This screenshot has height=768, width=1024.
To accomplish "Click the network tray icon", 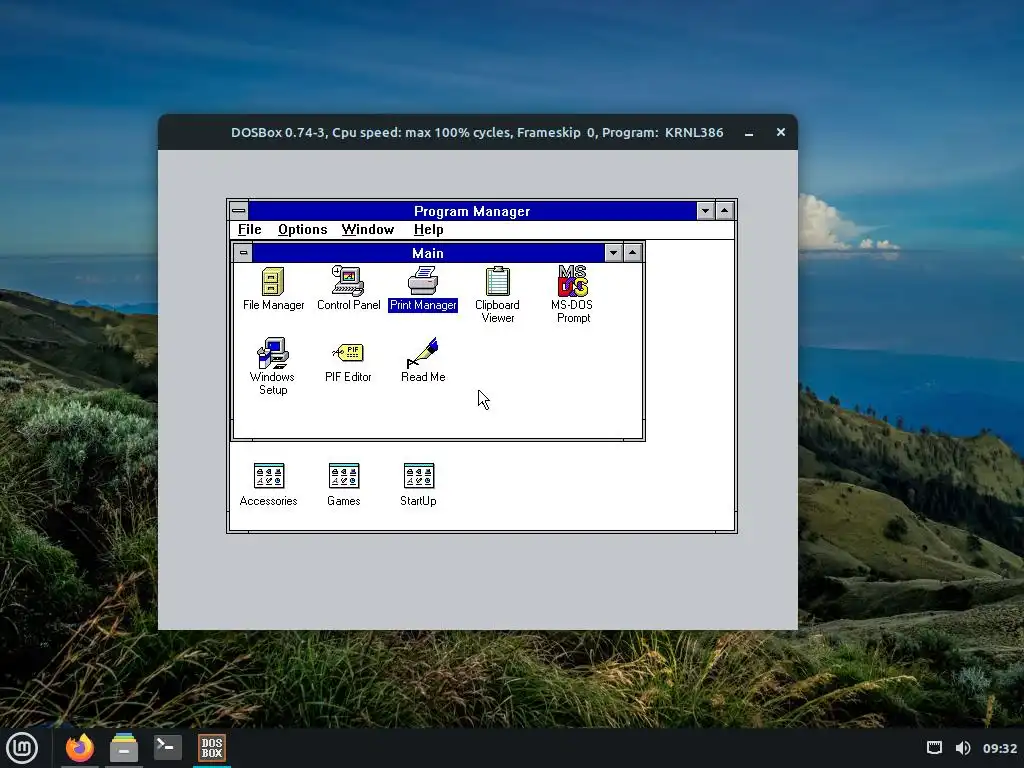I will tap(935, 748).
